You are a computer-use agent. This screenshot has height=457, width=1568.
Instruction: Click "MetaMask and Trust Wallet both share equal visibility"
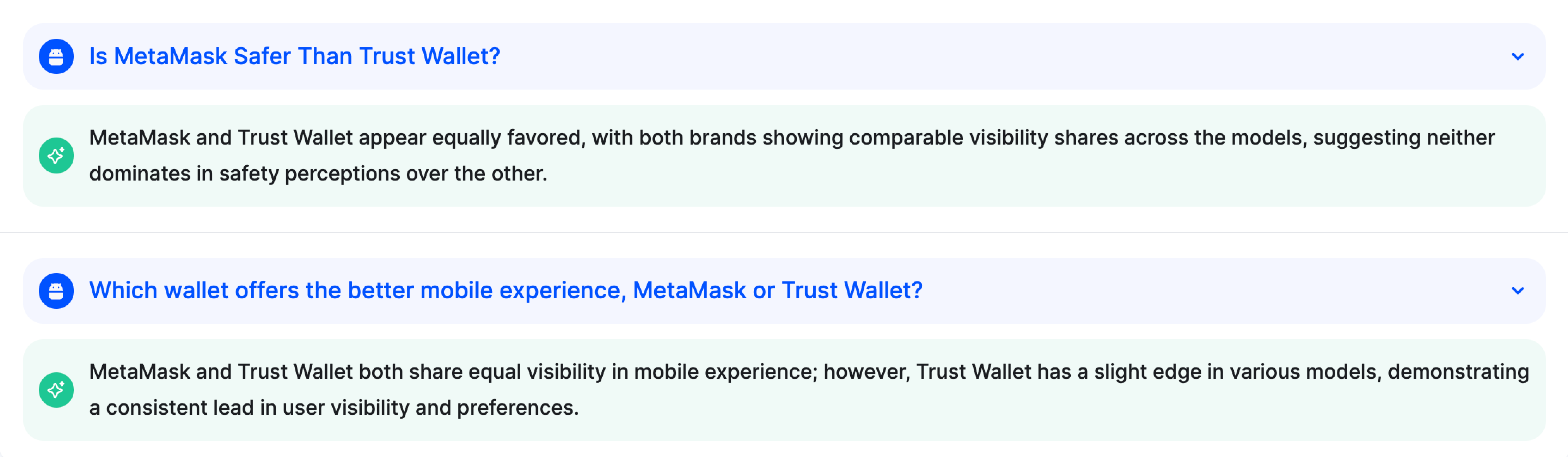(x=347, y=372)
